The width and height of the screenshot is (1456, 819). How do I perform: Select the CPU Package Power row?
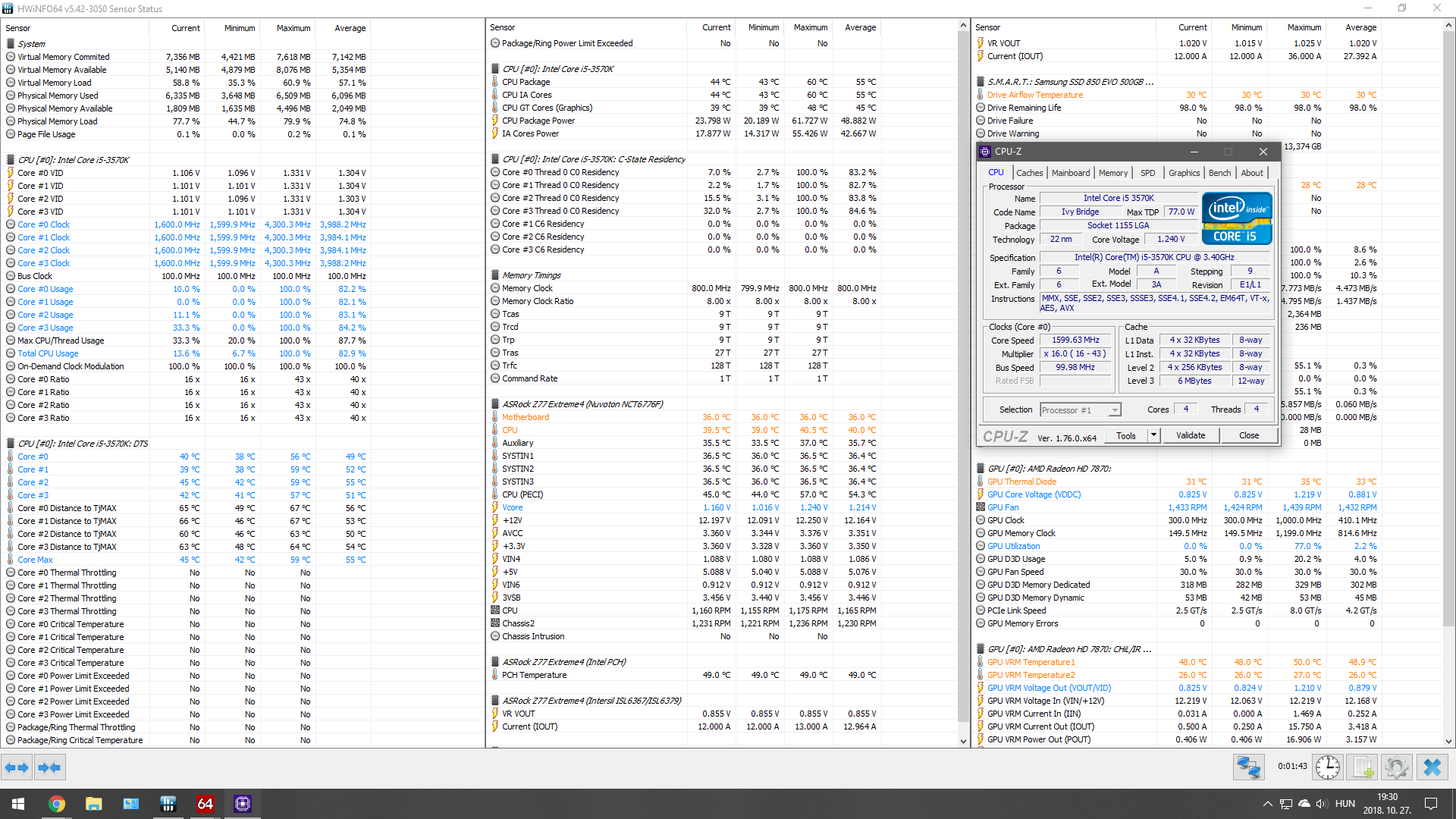(x=684, y=121)
